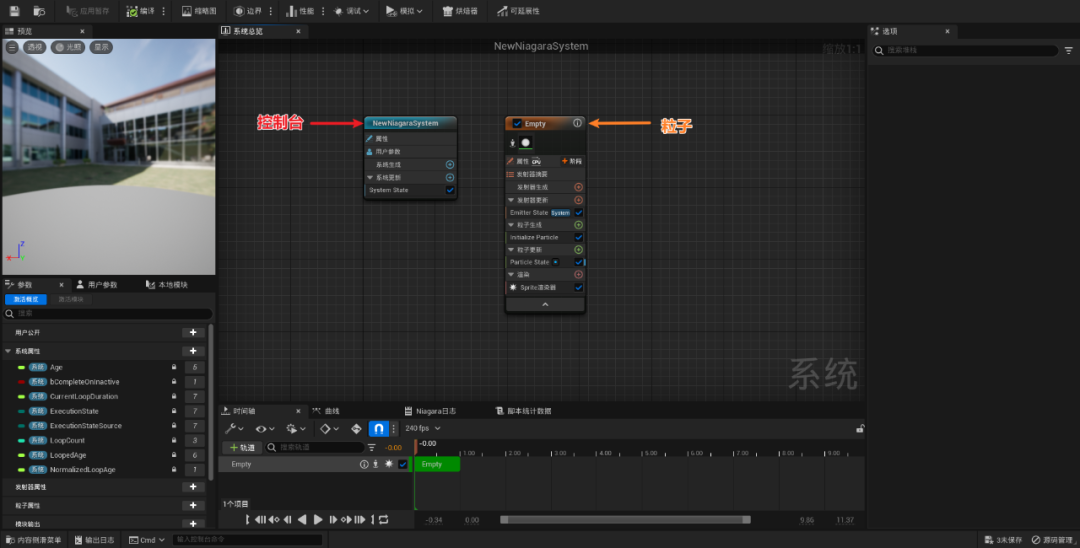Click the lock icon at the timeline's right edge
The height and width of the screenshot is (548, 1080).
(860, 428)
